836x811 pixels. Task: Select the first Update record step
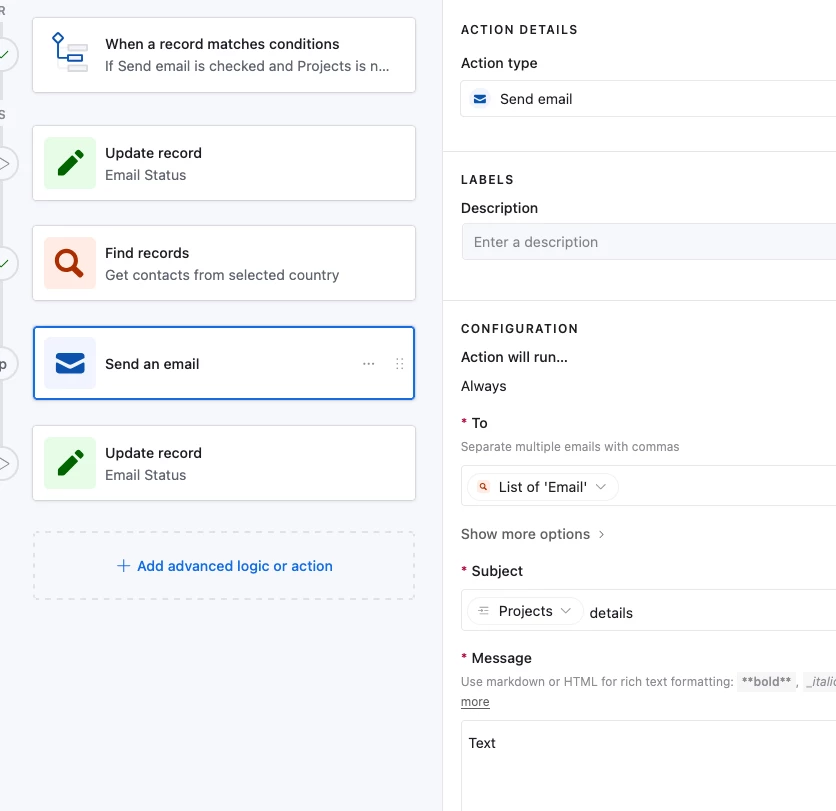(224, 163)
